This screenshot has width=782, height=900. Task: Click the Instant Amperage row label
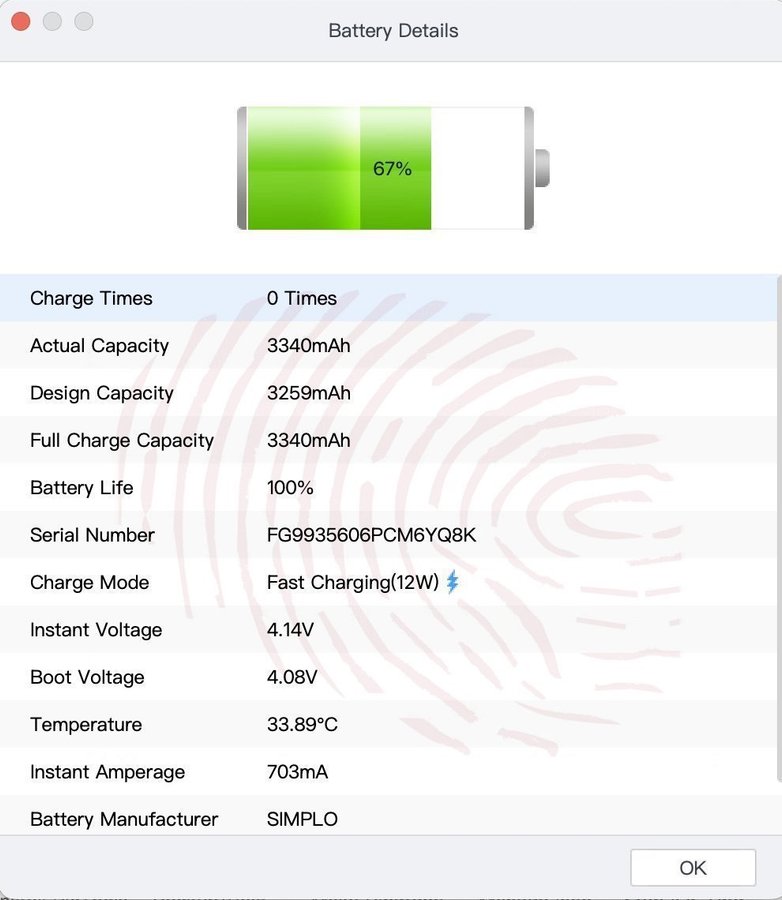point(107,772)
